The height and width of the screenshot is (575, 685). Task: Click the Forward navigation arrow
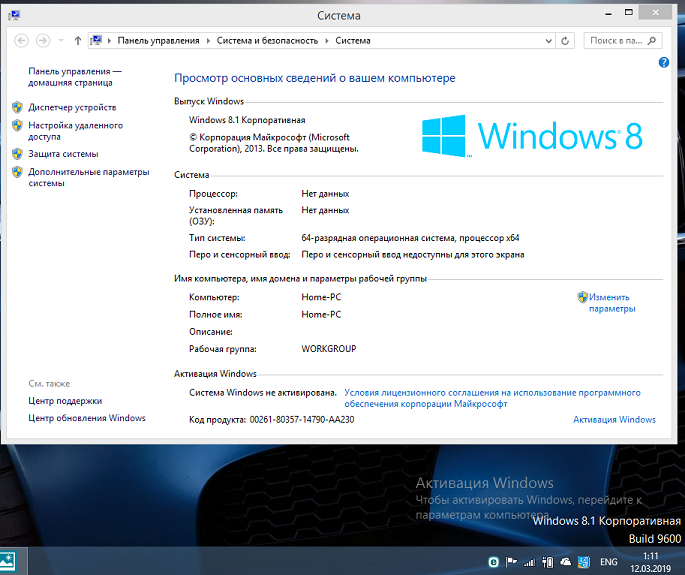43,41
